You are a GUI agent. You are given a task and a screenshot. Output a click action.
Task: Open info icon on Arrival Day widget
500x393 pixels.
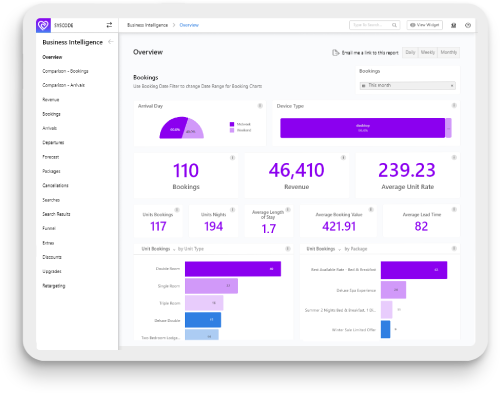click(260, 106)
